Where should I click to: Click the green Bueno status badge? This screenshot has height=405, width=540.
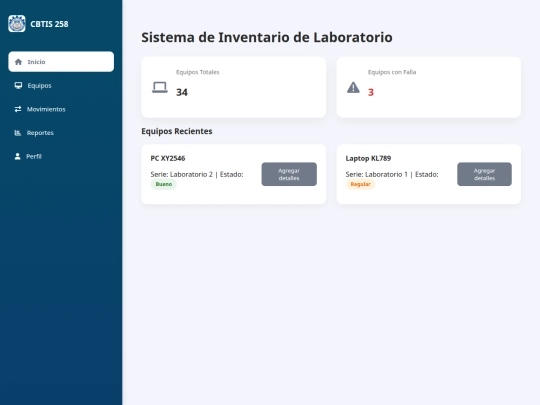coord(164,184)
